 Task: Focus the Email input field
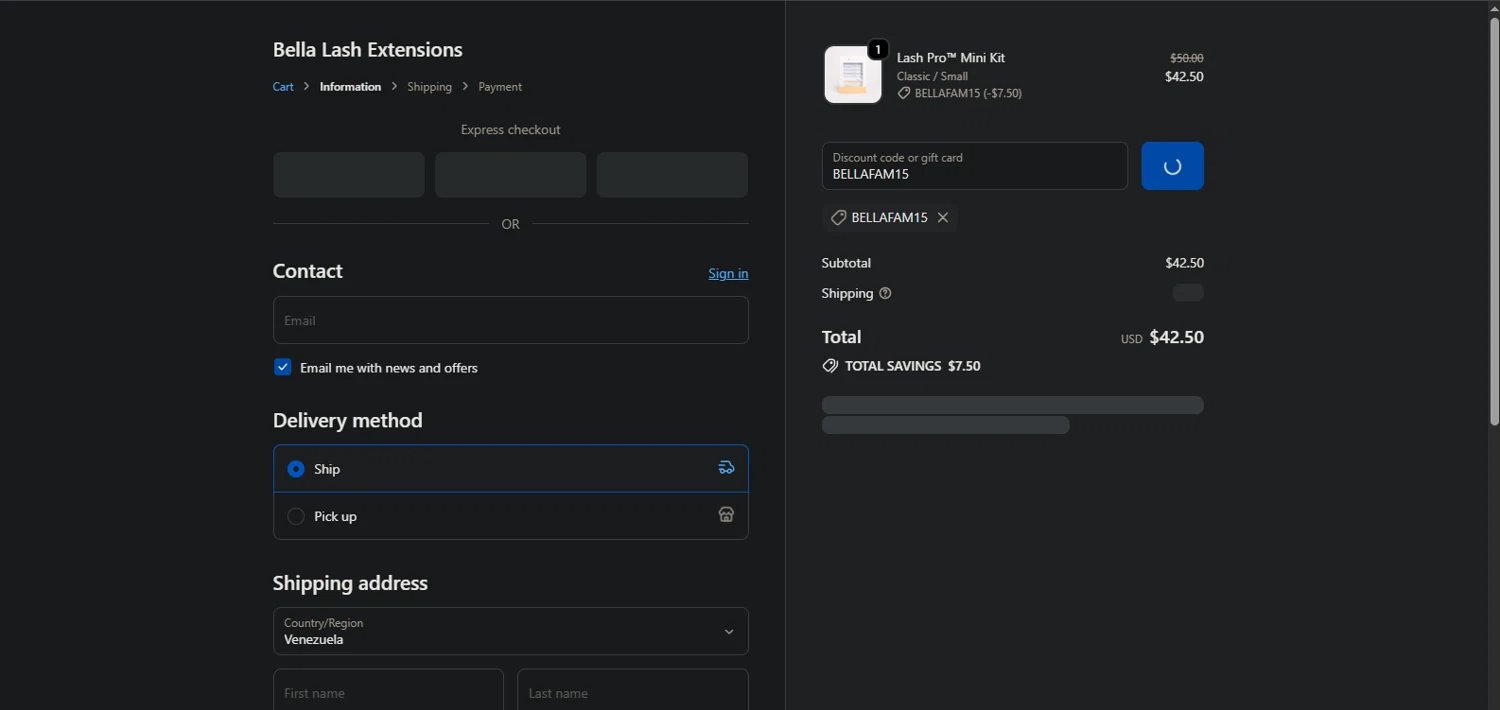pyautogui.click(x=511, y=320)
